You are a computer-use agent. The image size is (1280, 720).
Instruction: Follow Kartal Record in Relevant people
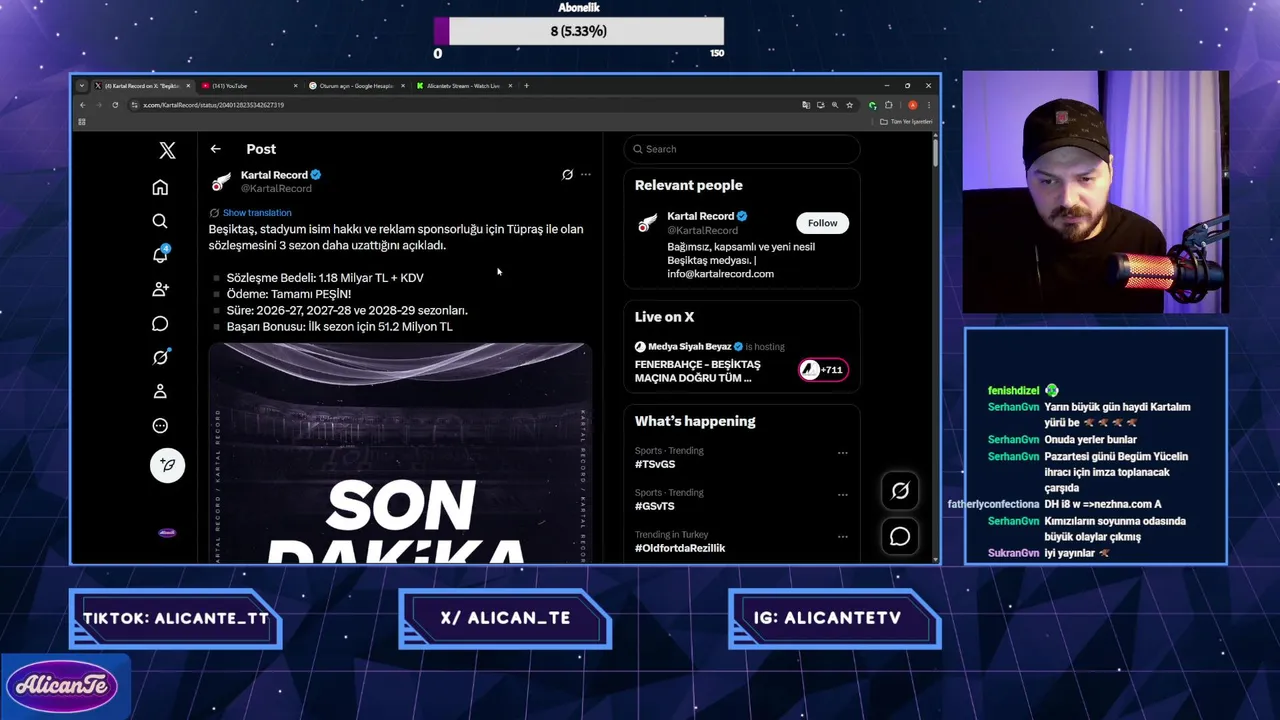[822, 223]
